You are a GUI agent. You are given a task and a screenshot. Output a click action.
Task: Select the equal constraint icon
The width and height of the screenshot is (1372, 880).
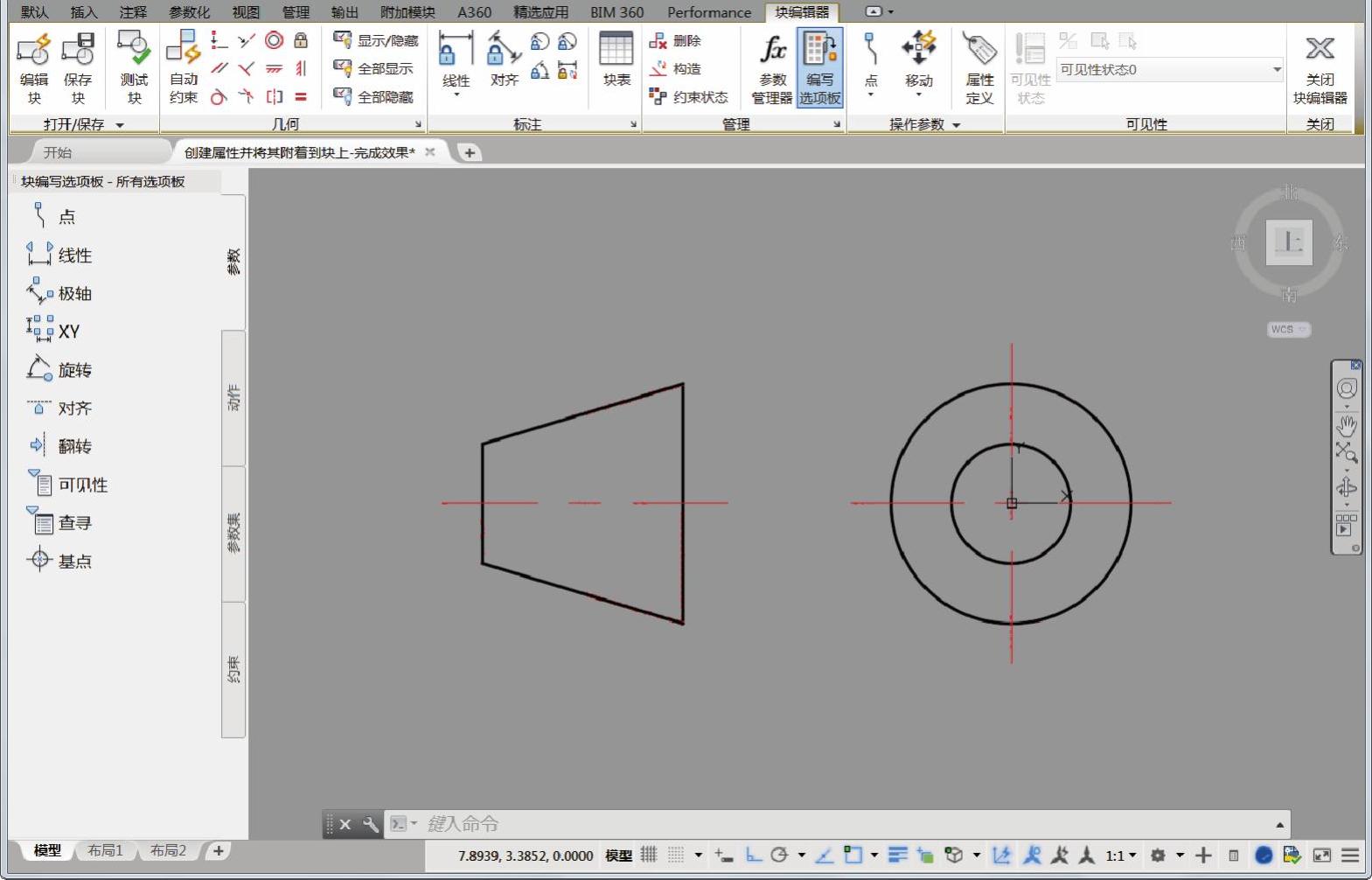[x=301, y=96]
